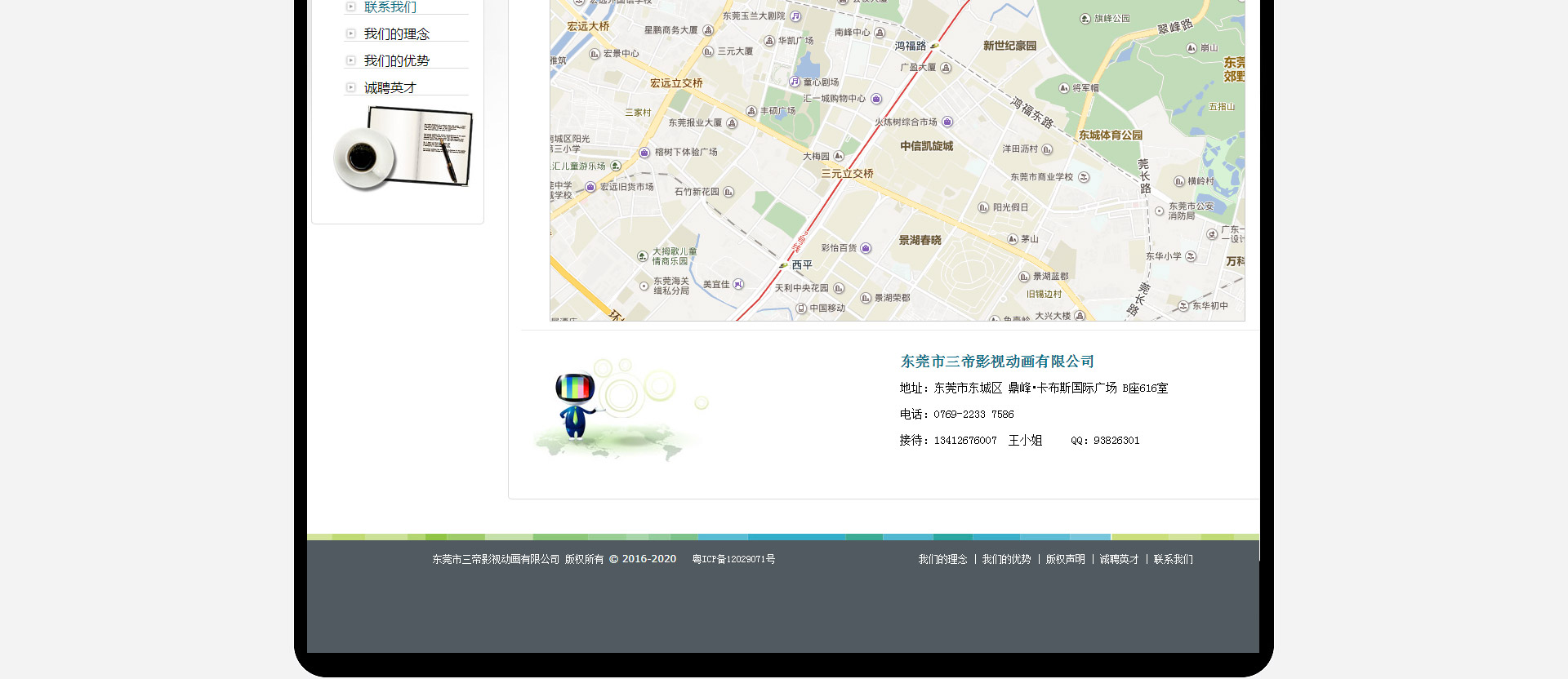Click company name 东莞市三帝影视动画有限公司 heading
Image resolution: width=1568 pixels, height=679 pixels.
[997, 362]
